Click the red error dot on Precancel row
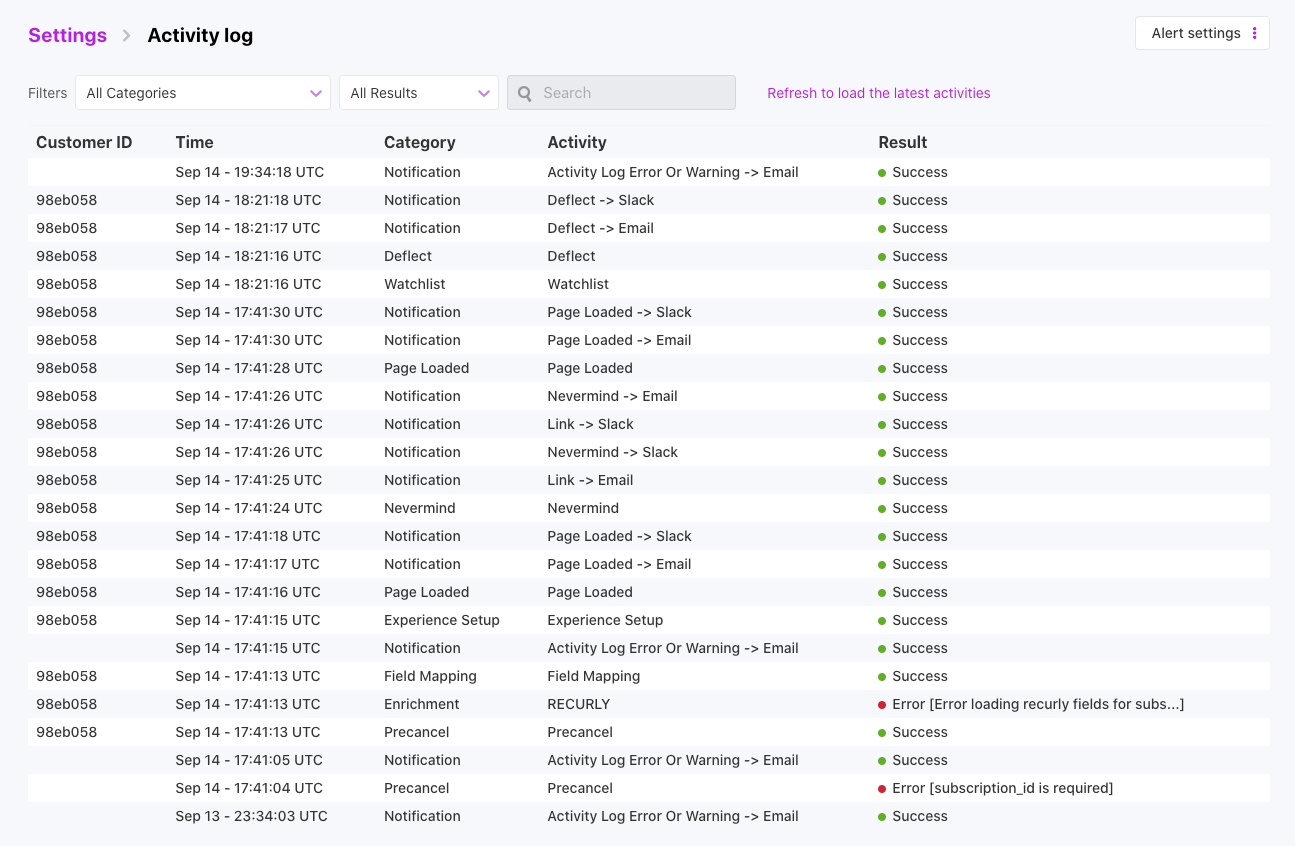The width and height of the screenshot is (1295, 846). pyautogui.click(x=884, y=788)
